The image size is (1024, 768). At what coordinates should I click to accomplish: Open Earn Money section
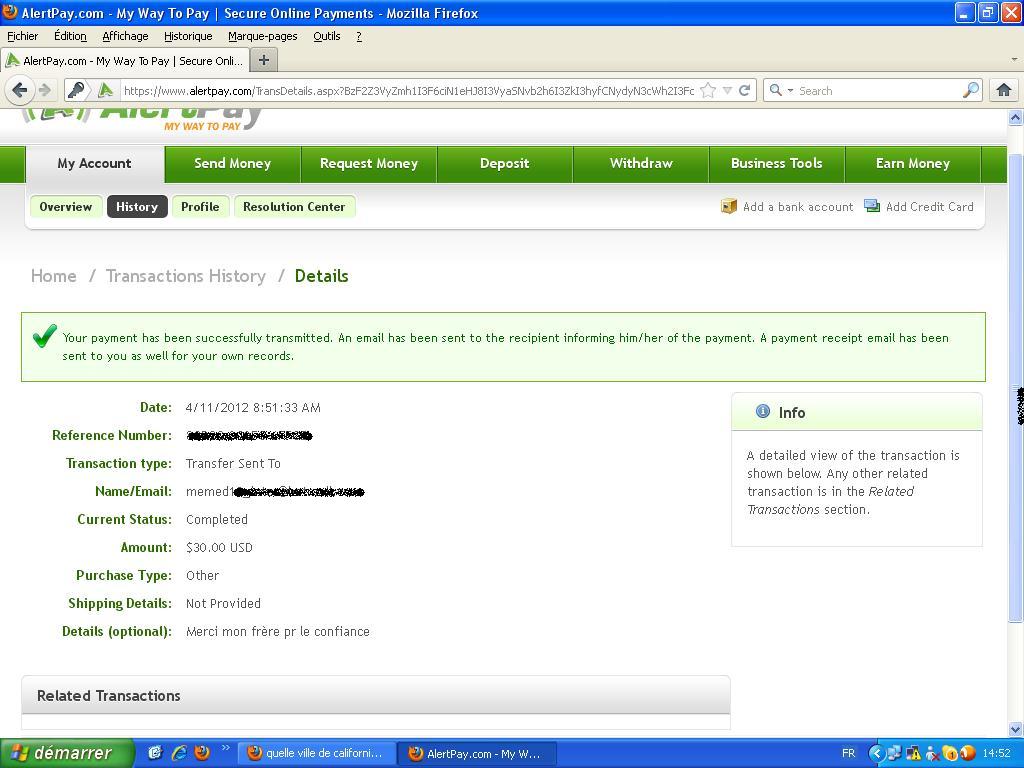point(913,163)
